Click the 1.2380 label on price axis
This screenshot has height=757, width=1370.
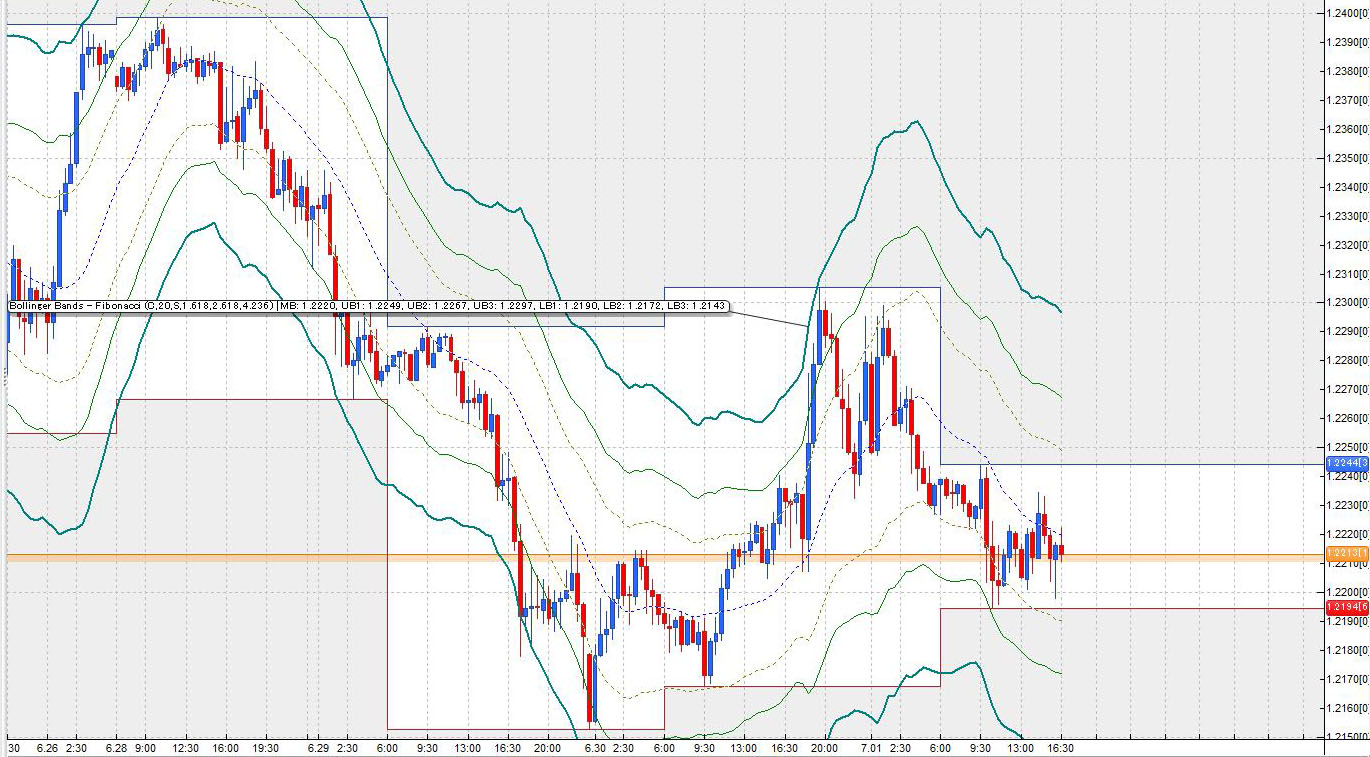(x=1347, y=71)
